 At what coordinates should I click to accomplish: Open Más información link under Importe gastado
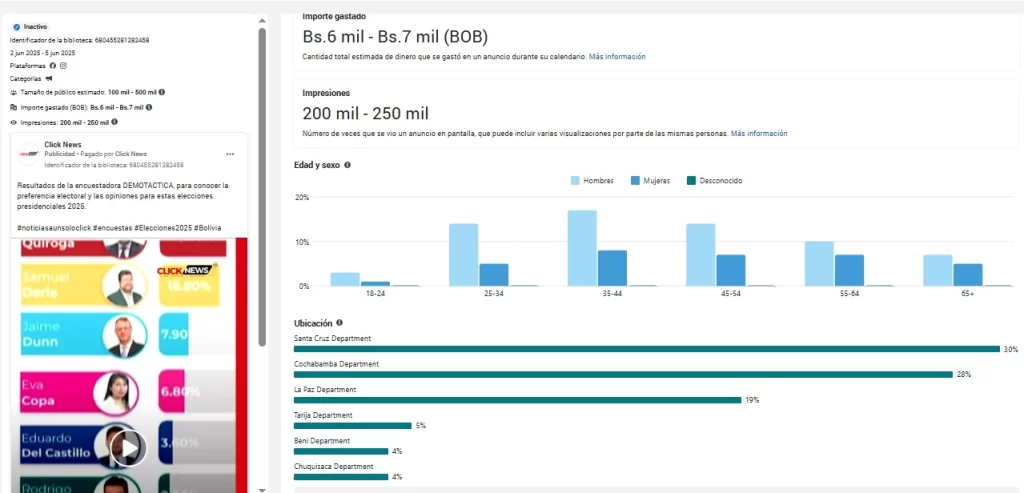coord(617,57)
